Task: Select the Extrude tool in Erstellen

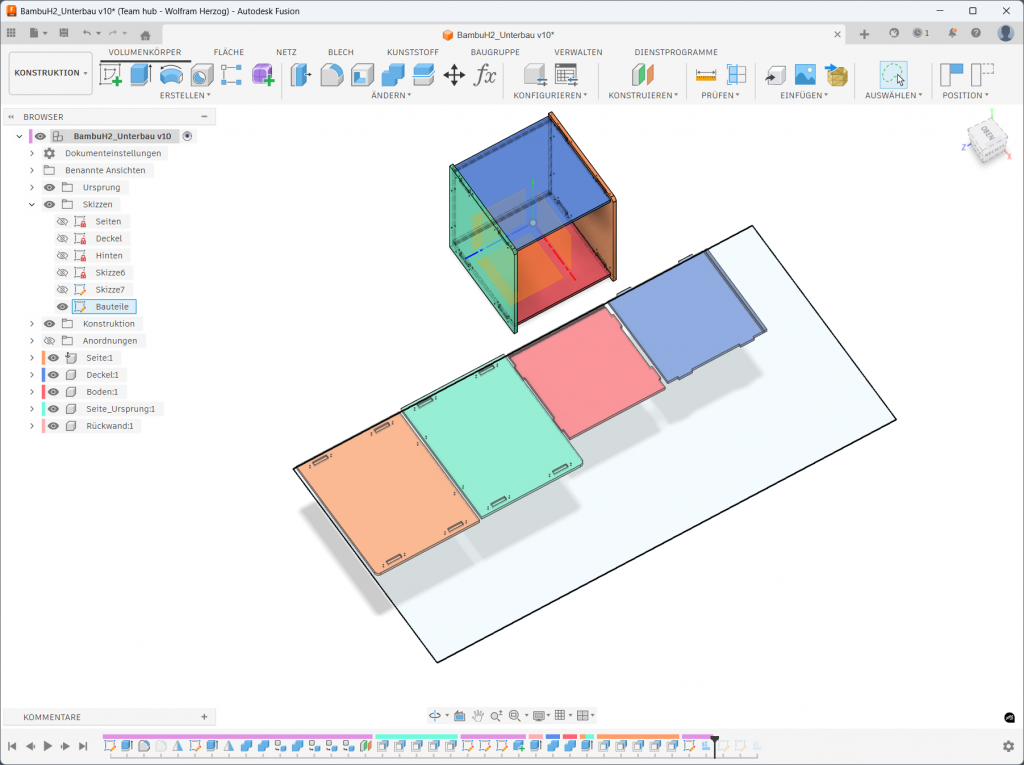Action: [x=141, y=75]
